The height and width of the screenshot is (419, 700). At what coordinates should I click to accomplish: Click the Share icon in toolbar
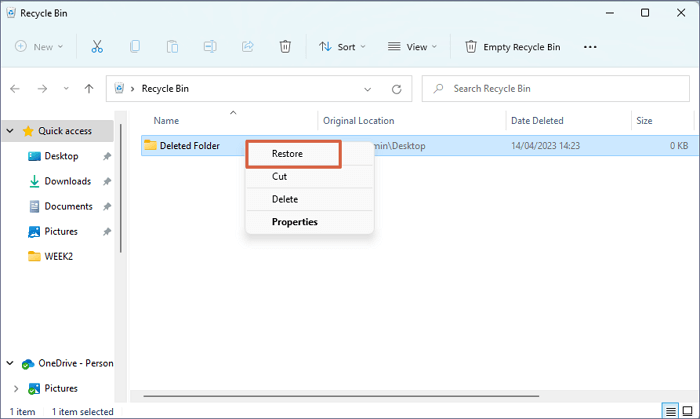point(247,47)
